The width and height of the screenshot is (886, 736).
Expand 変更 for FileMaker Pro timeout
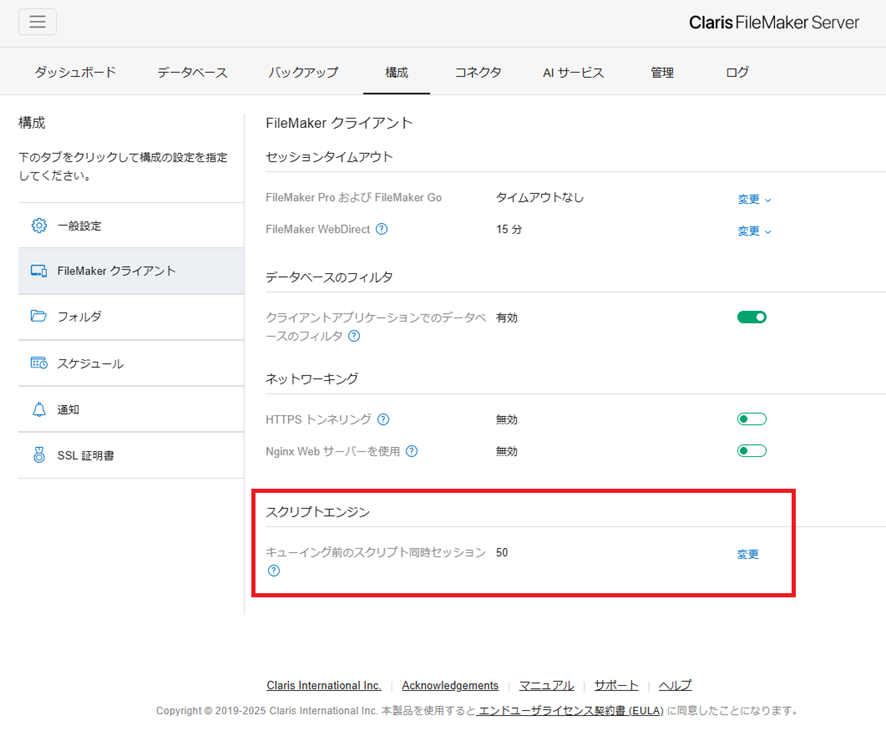(754, 199)
